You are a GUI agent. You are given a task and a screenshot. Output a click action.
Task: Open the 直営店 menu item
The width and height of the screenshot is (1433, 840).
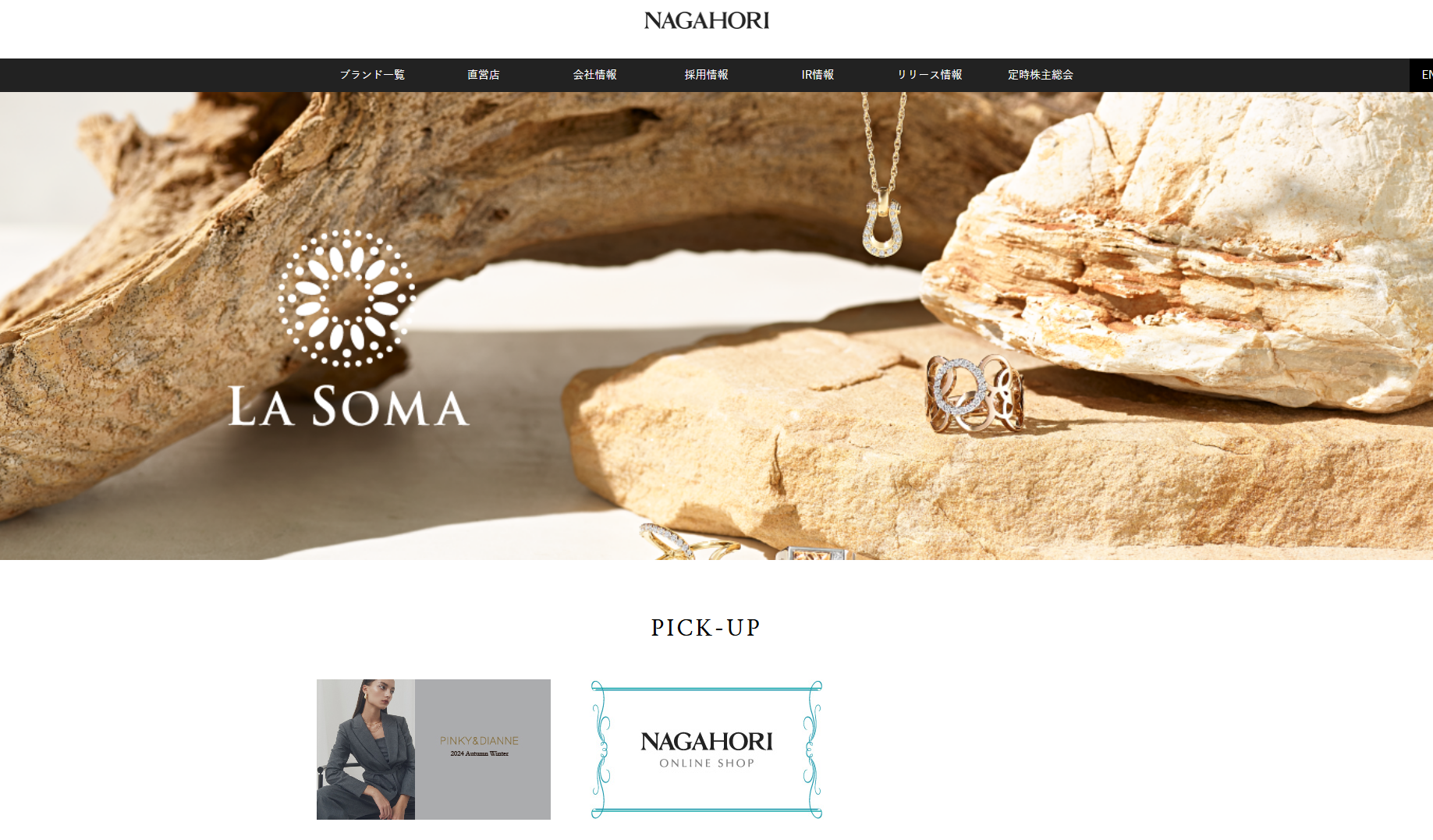click(484, 75)
